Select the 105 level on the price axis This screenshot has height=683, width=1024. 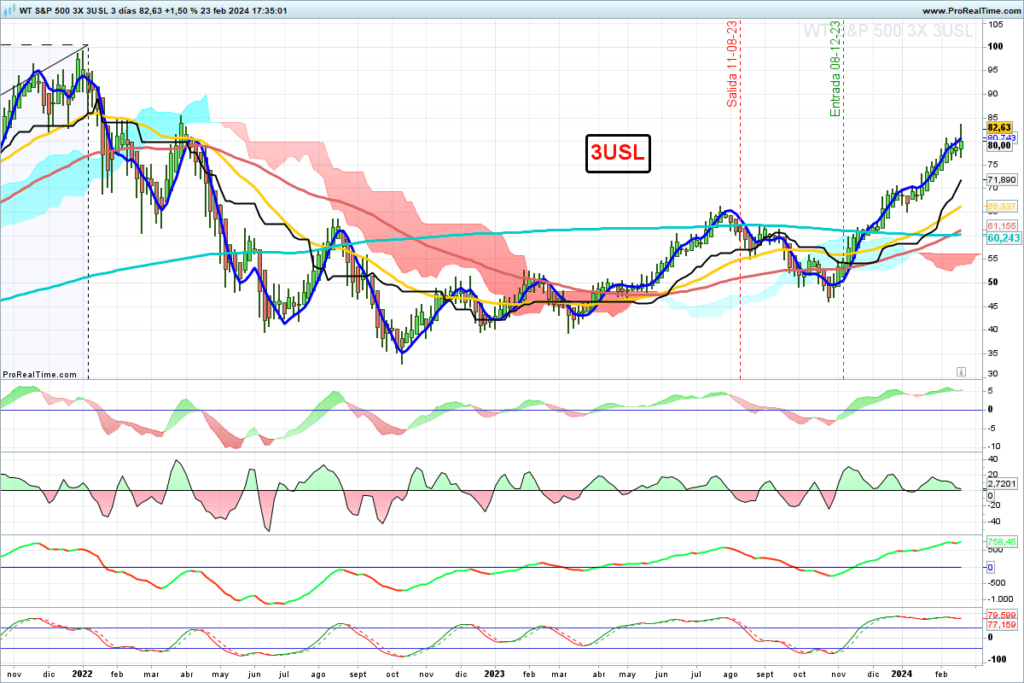point(996,24)
